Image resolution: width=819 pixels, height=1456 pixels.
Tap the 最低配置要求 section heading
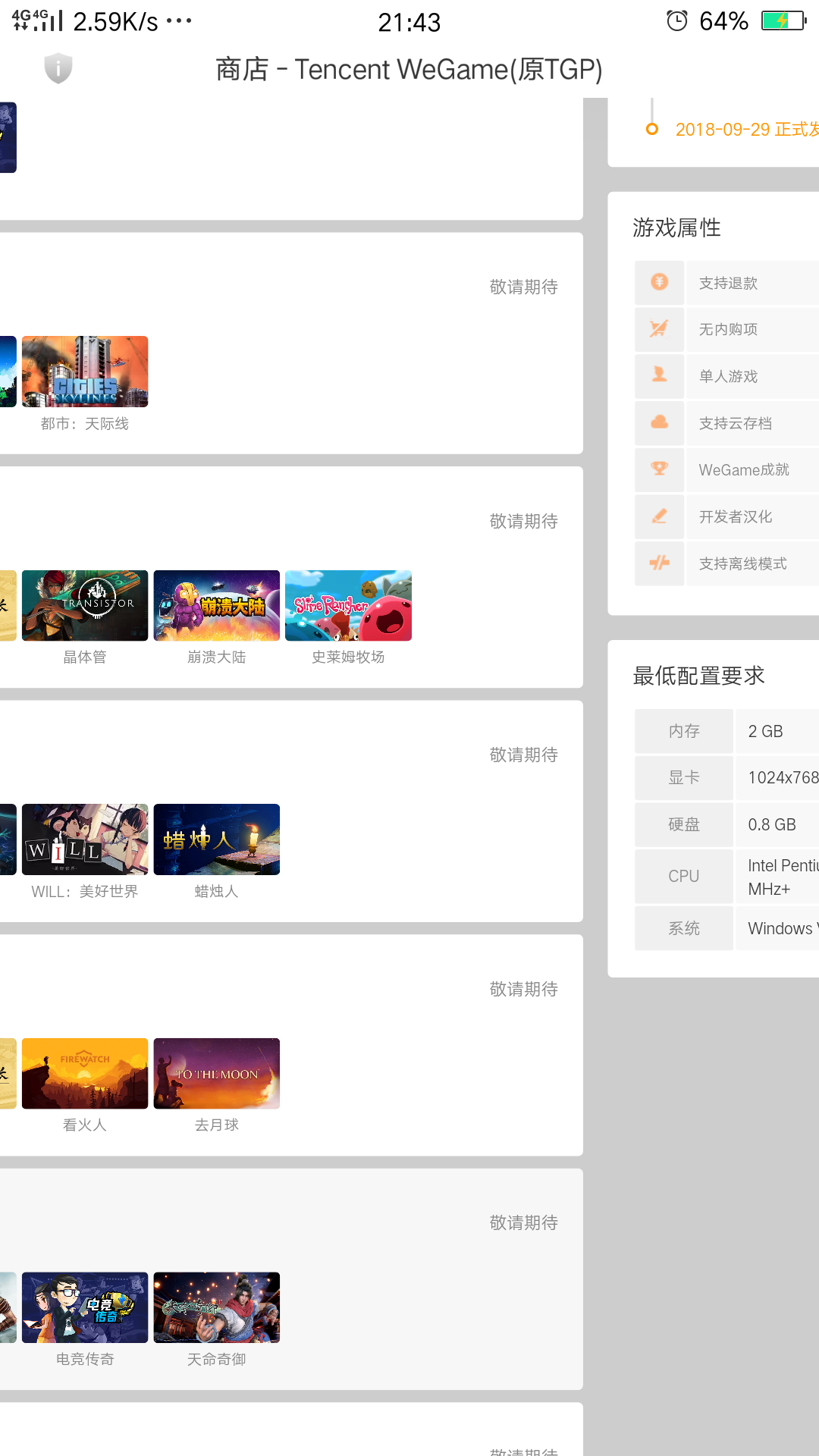[x=698, y=676]
